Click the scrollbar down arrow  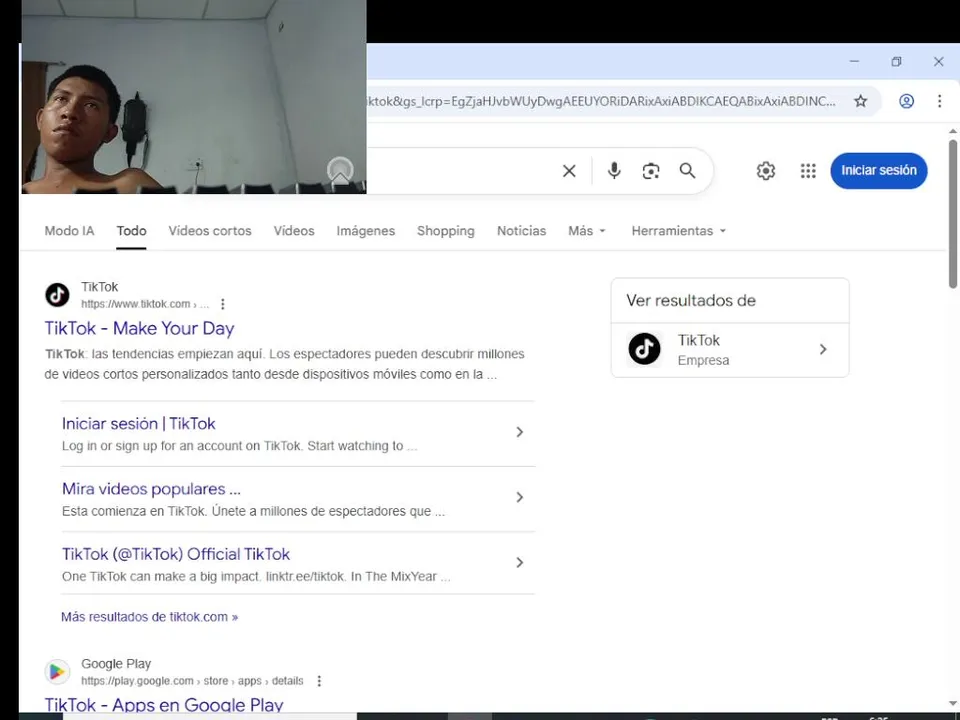tap(953, 704)
